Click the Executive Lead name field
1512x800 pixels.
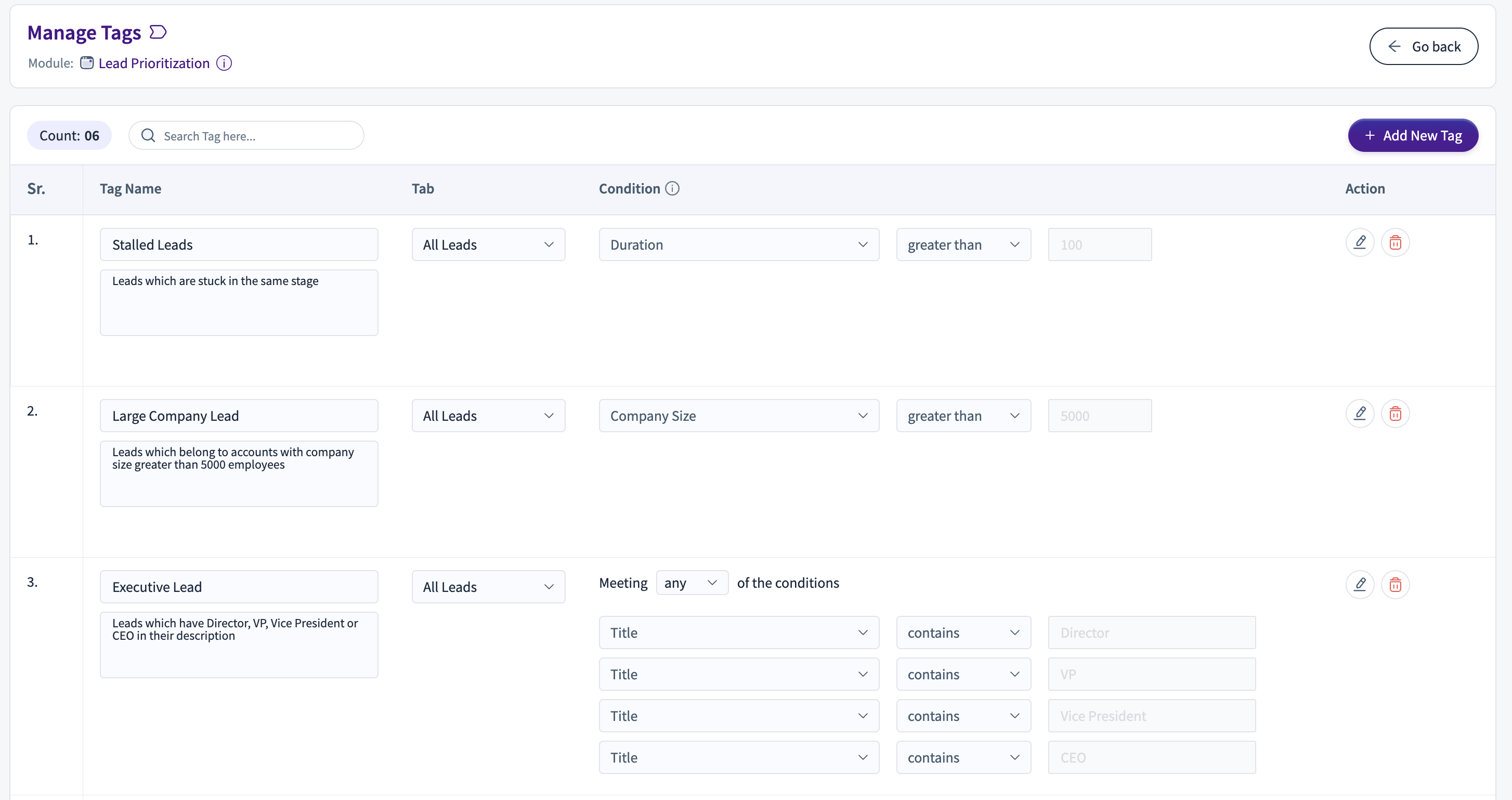[239, 587]
